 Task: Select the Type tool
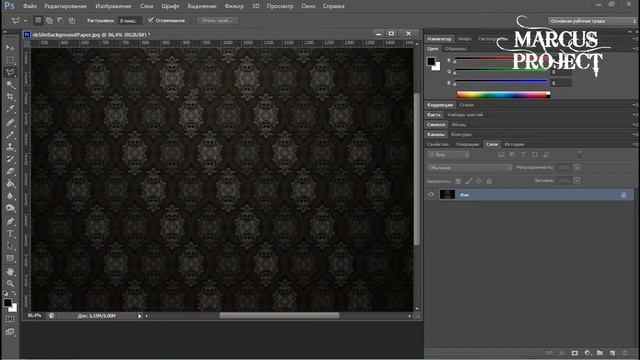click(10, 233)
